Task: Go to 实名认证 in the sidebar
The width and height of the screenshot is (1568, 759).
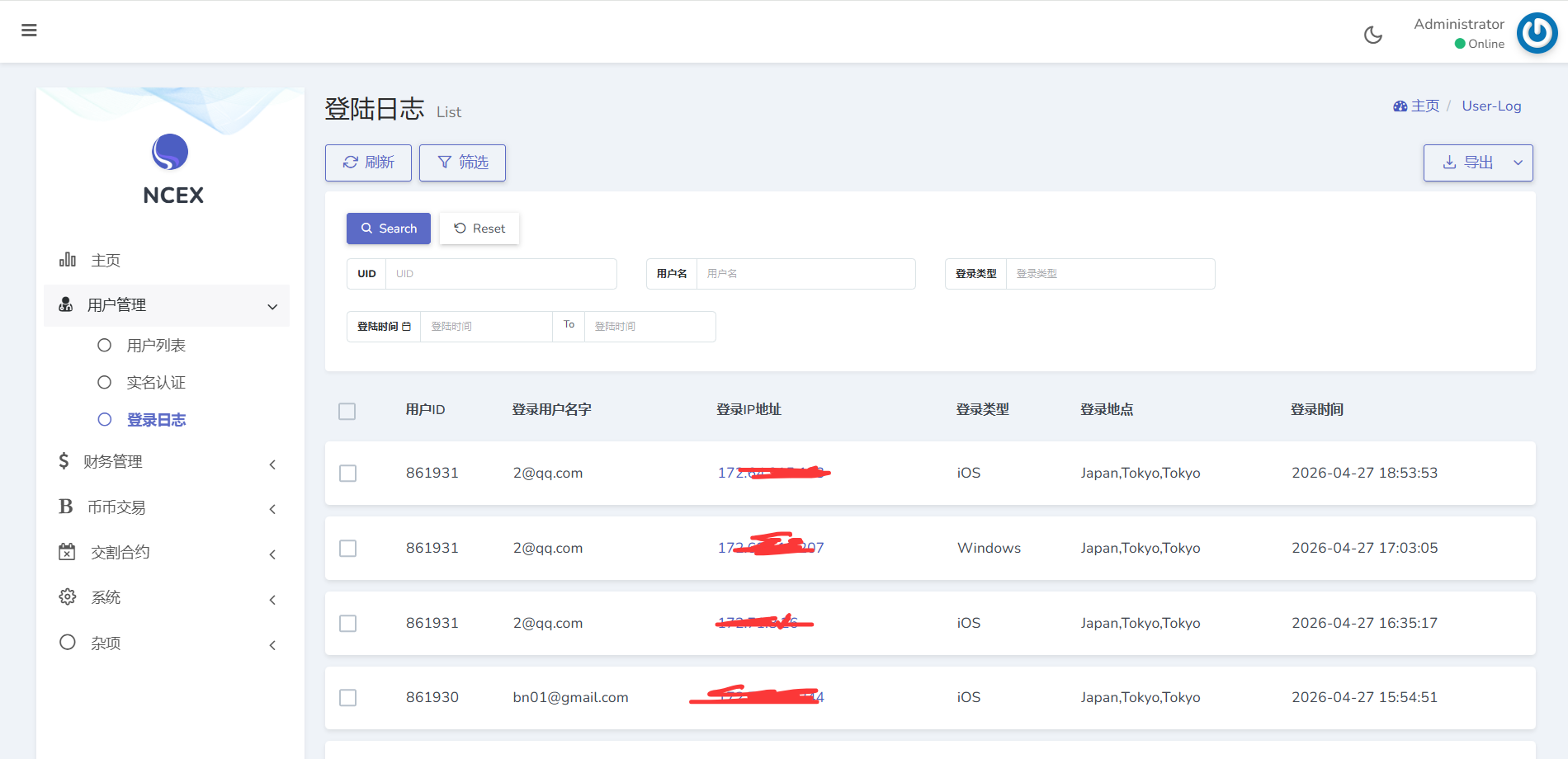Action: pyautogui.click(x=156, y=383)
